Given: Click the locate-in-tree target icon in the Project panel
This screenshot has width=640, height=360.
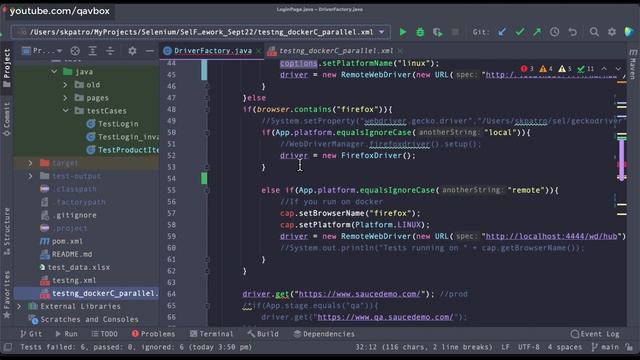Looking at the screenshot, I should coord(75,51).
